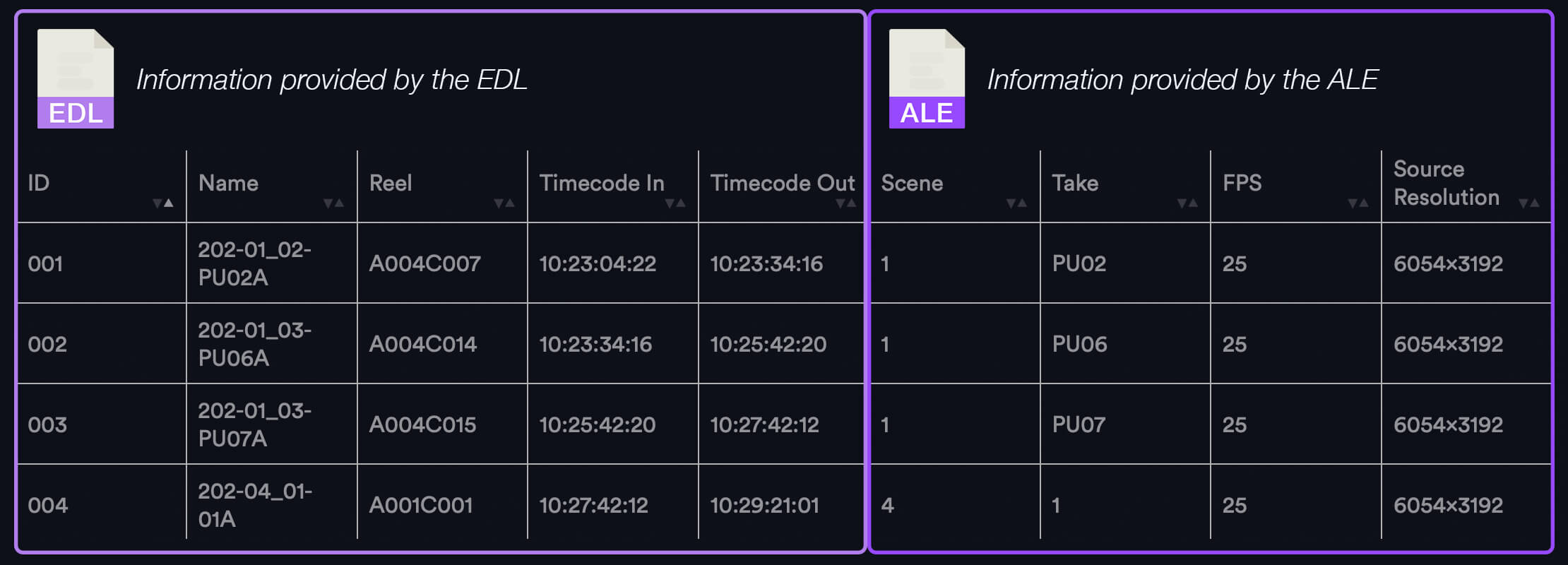This screenshot has width=1568, height=565.
Task: Sort by the Name column arrows
Action: (333, 203)
